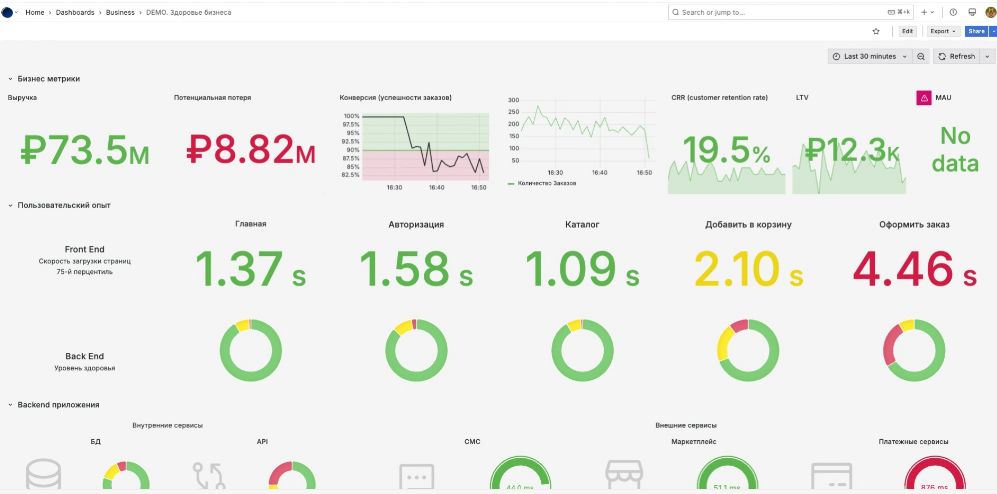Viewport: 997px width, 494px height.
Task: Open the user profile avatar
Action: pyautogui.click(x=989, y=12)
